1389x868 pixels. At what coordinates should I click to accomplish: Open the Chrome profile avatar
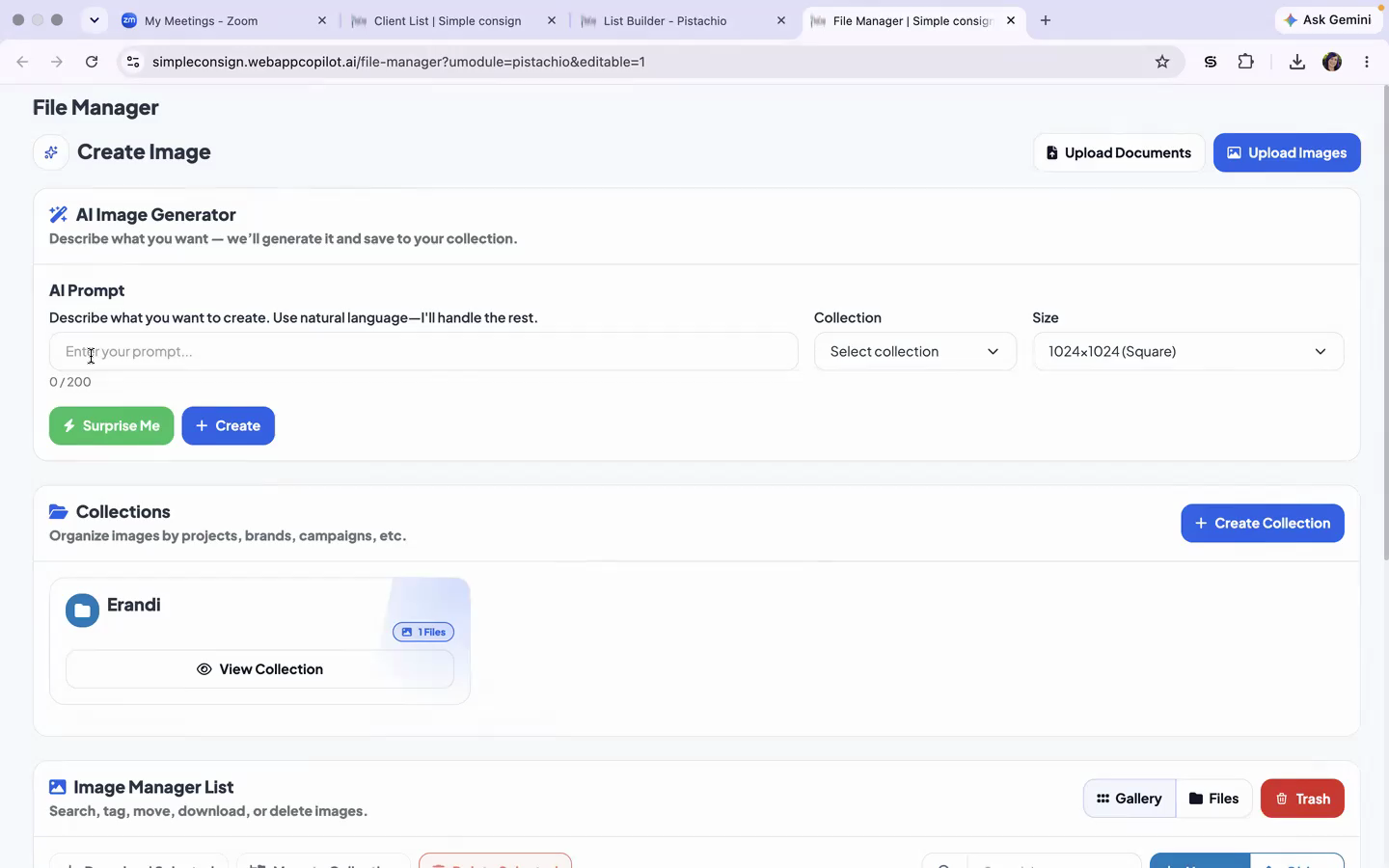(x=1332, y=62)
